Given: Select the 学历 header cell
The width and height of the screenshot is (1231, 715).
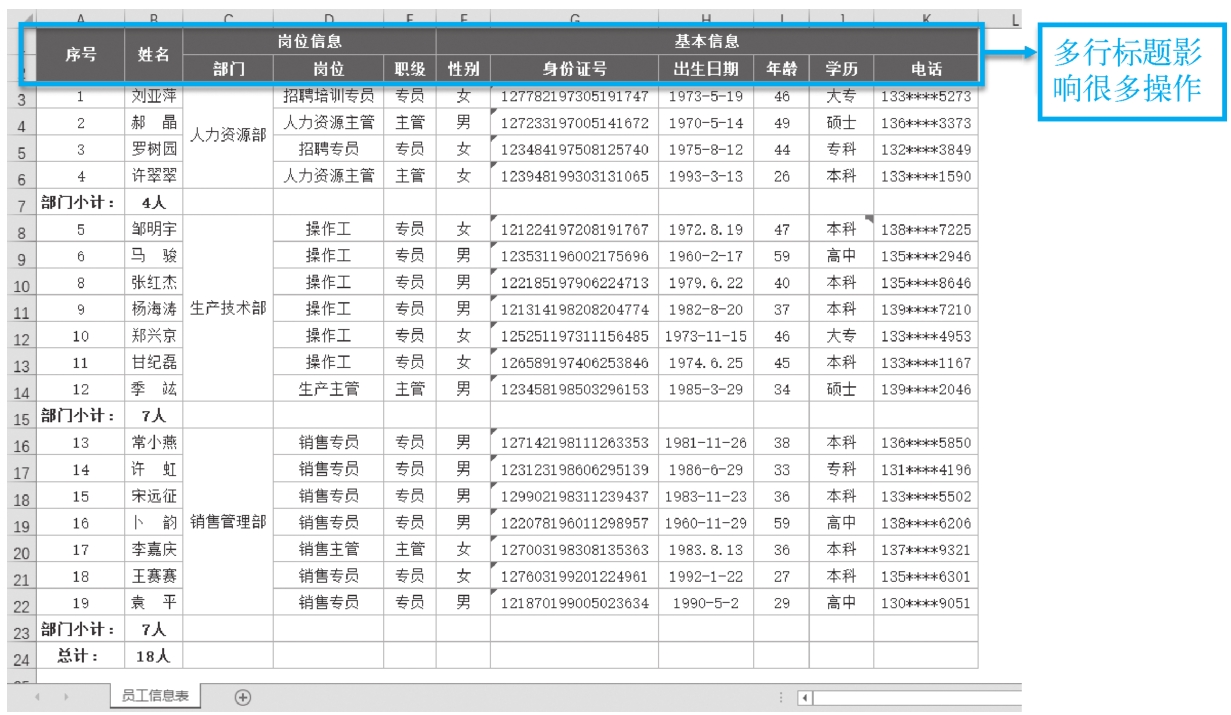Looking at the screenshot, I should (x=841, y=69).
